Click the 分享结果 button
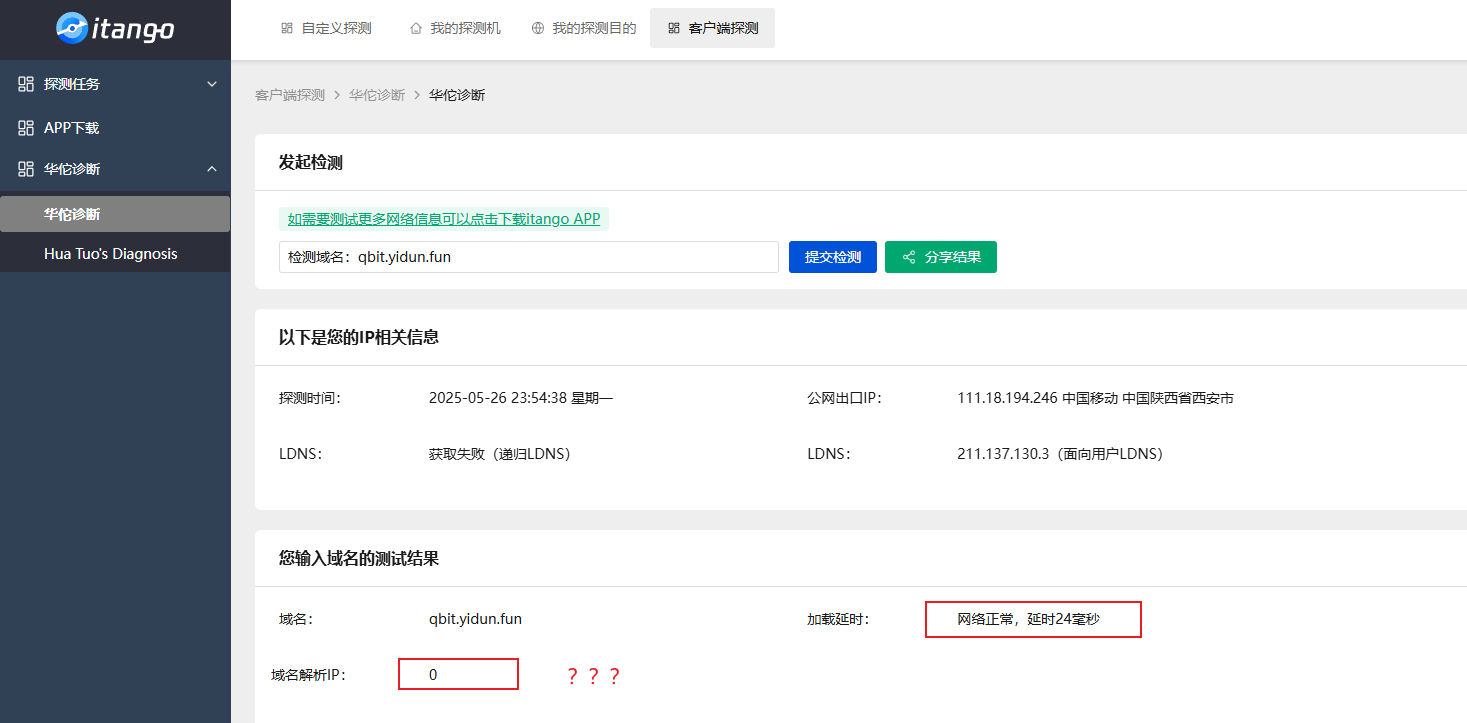This screenshot has width=1467, height=723. [x=941, y=257]
